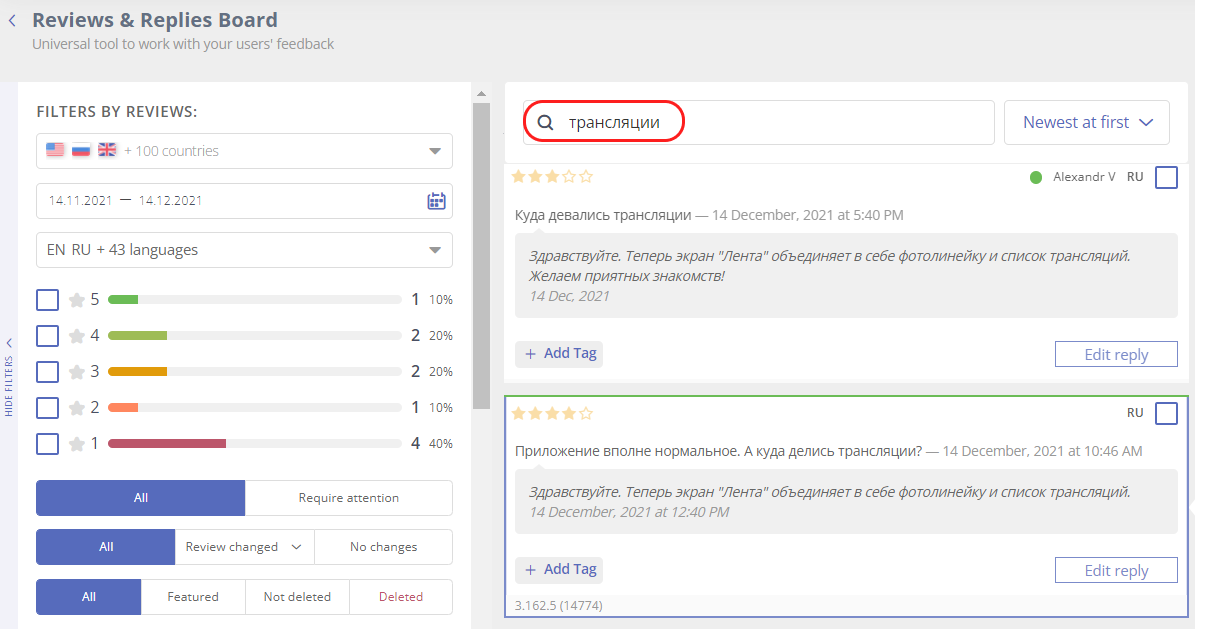
Task: Click the Russian flag country icon
Action: point(81,151)
